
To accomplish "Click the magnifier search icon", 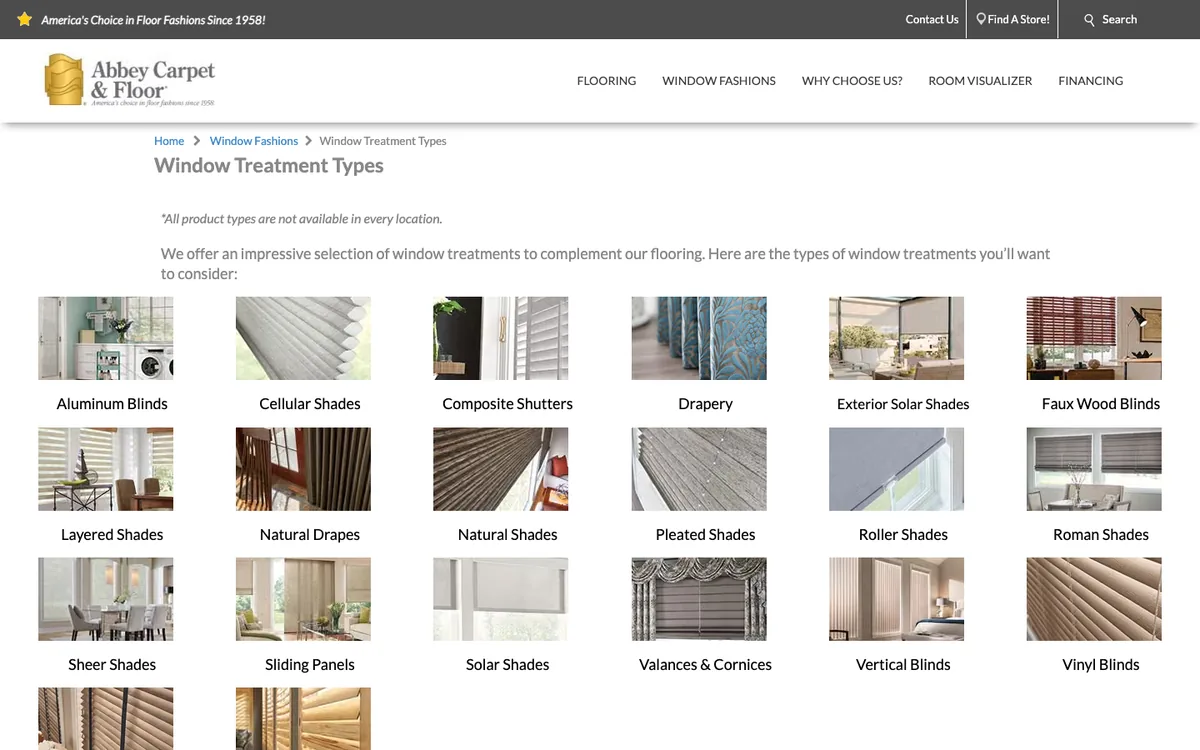I will (x=1090, y=20).
